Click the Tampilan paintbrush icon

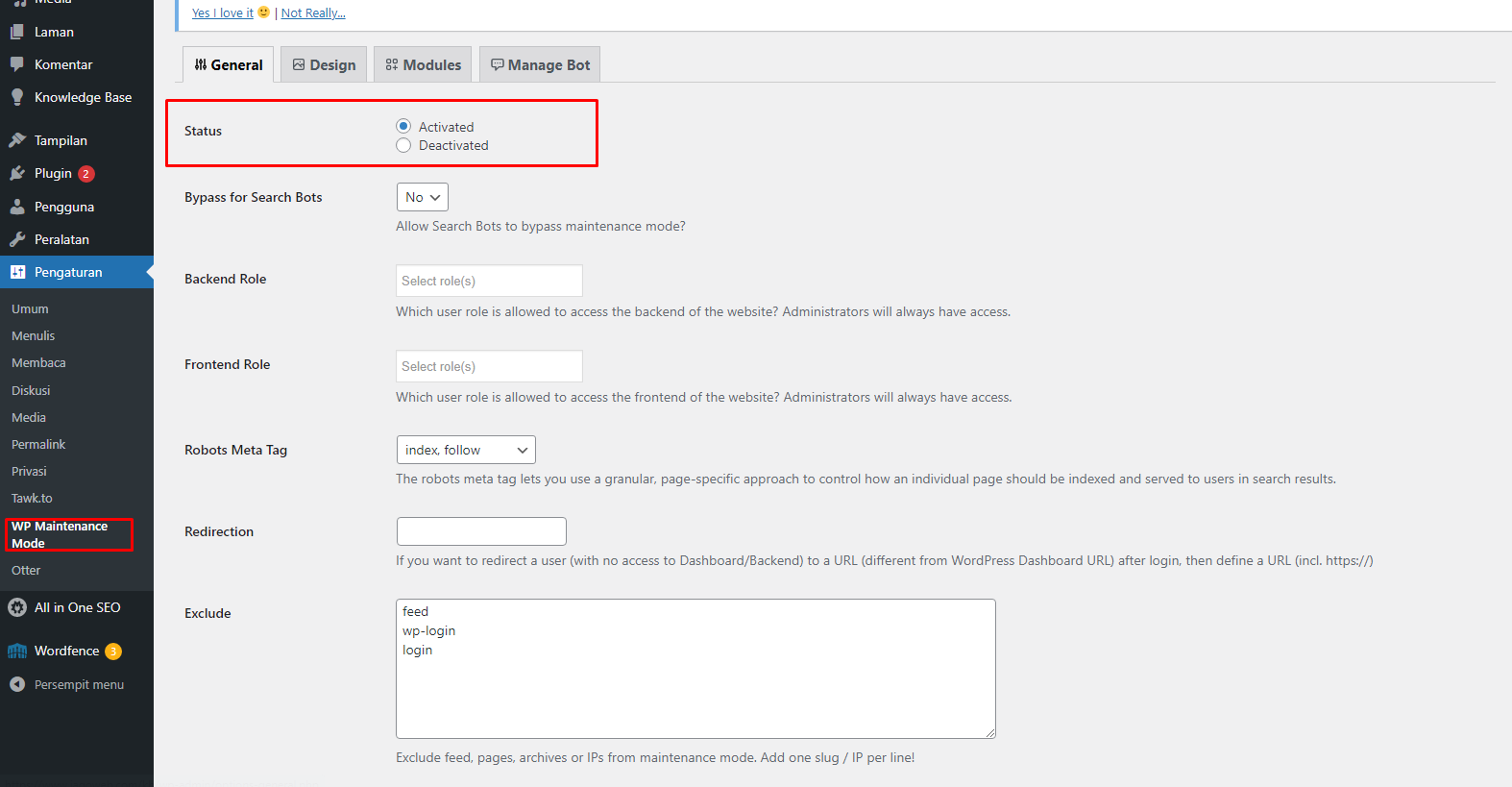coord(17,140)
